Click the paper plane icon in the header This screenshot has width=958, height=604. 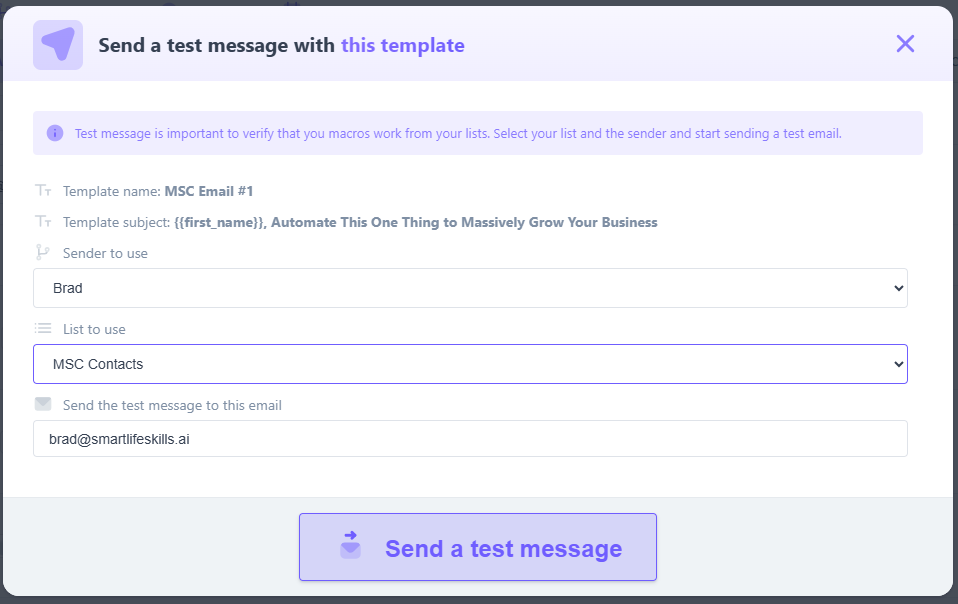pyautogui.click(x=58, y=45)
